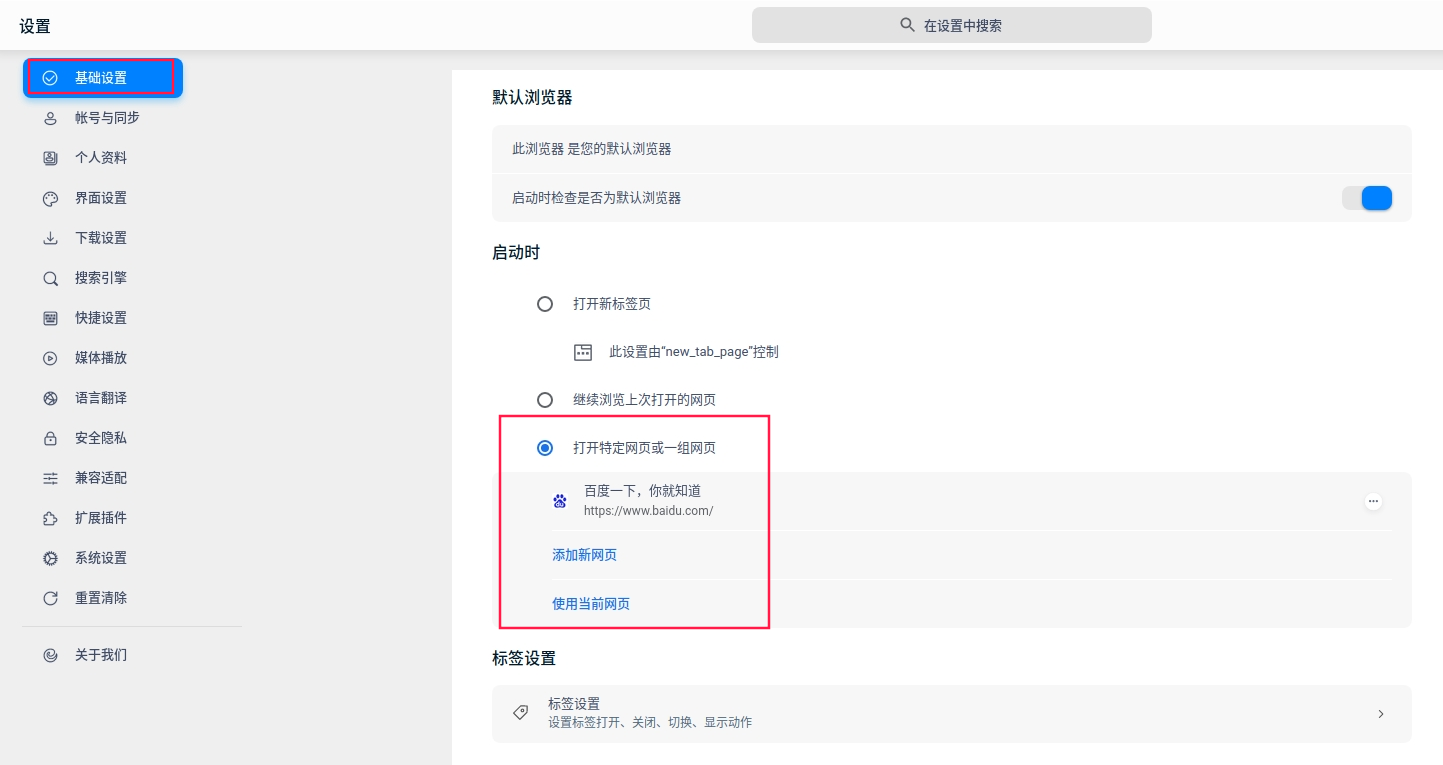The height and width of the screenshot is (765, 1443).
Task: Open the more options menu for Baidu page
Action: (1373, 501)
